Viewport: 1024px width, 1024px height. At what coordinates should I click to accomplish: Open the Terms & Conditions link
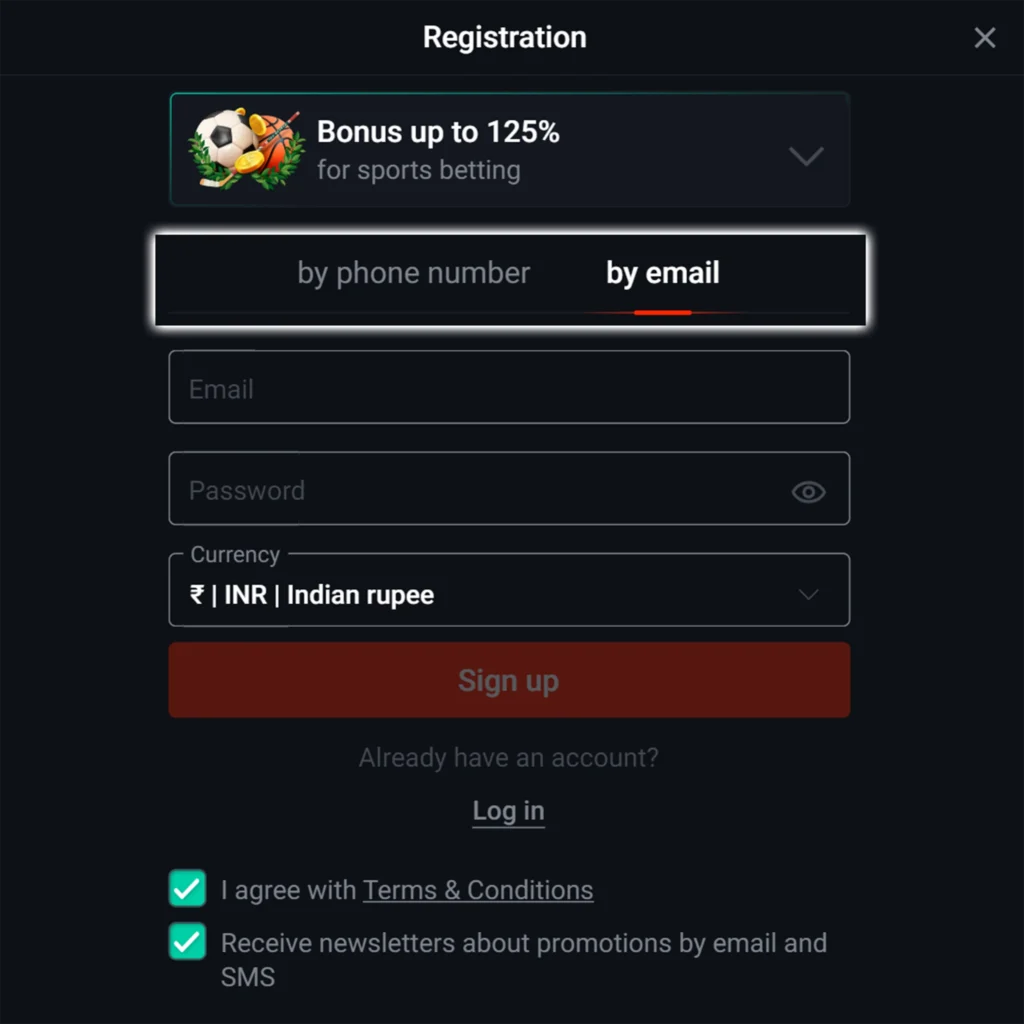(x=478, y=890)
